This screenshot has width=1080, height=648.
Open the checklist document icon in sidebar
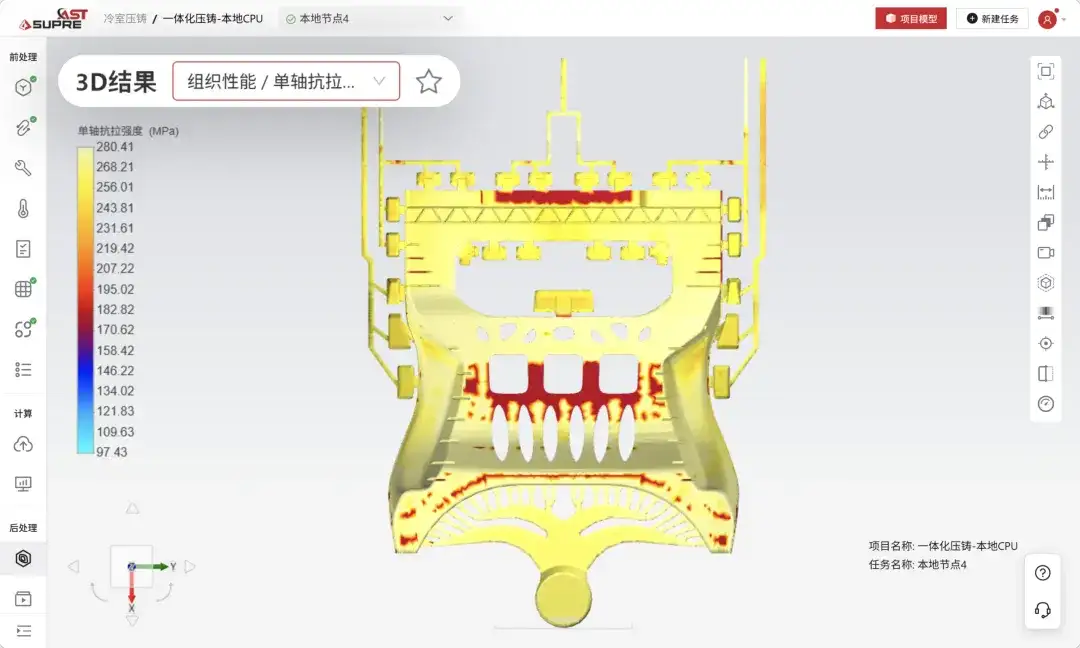(x=23, y=249)
